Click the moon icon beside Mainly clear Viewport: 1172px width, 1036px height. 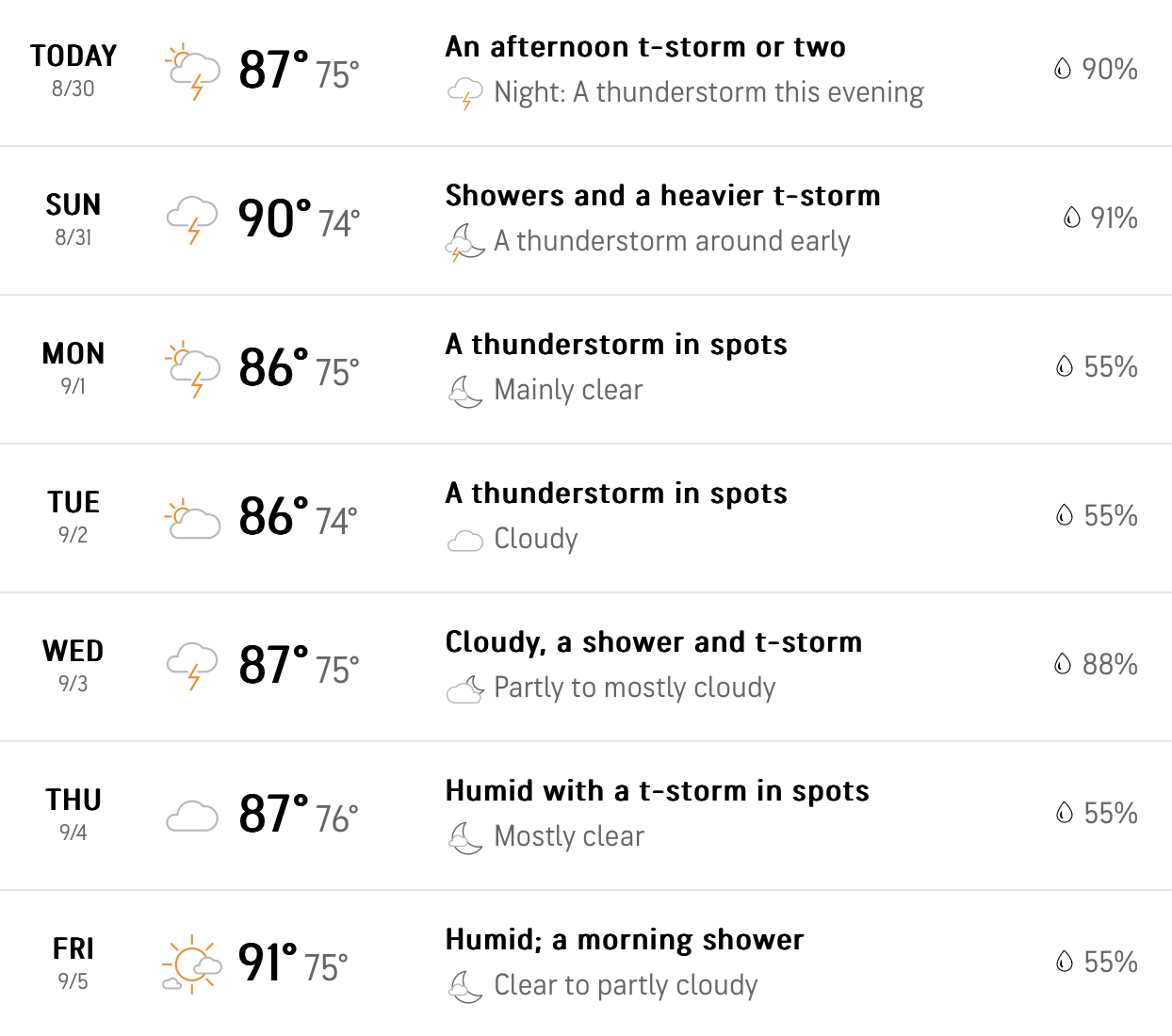pos(464,390)
